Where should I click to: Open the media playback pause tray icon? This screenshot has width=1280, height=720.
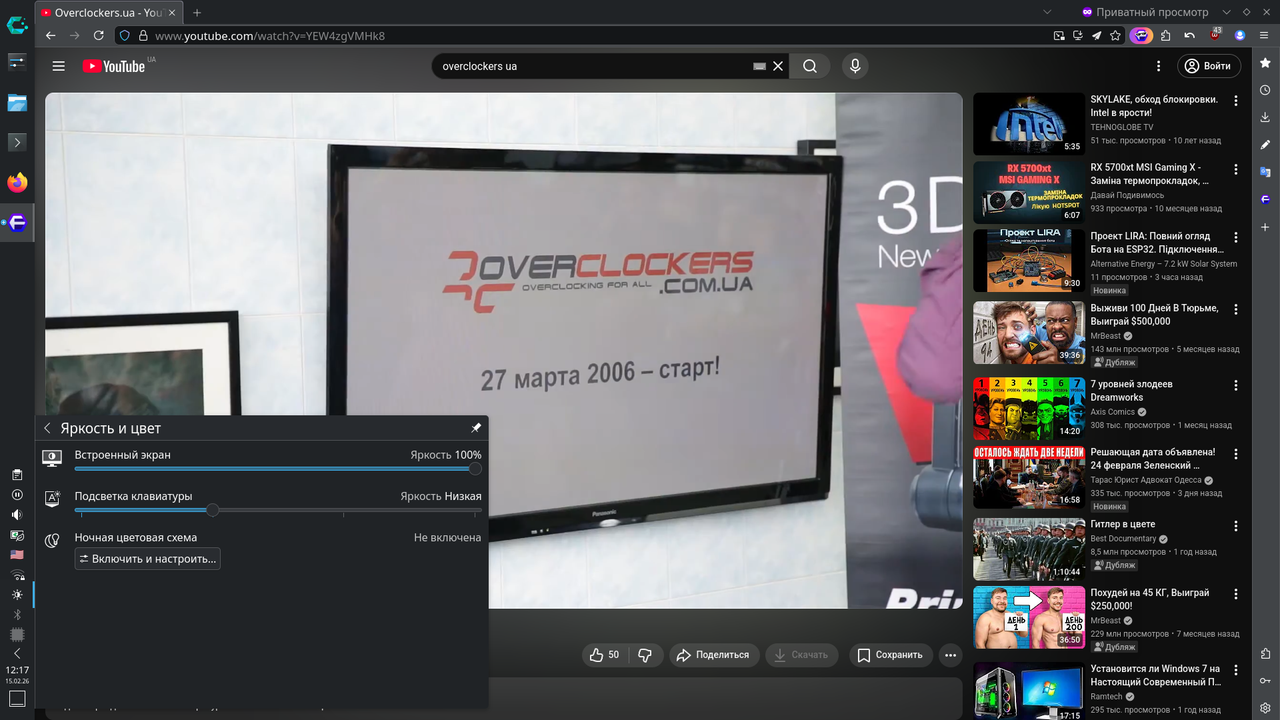point(17,495)
